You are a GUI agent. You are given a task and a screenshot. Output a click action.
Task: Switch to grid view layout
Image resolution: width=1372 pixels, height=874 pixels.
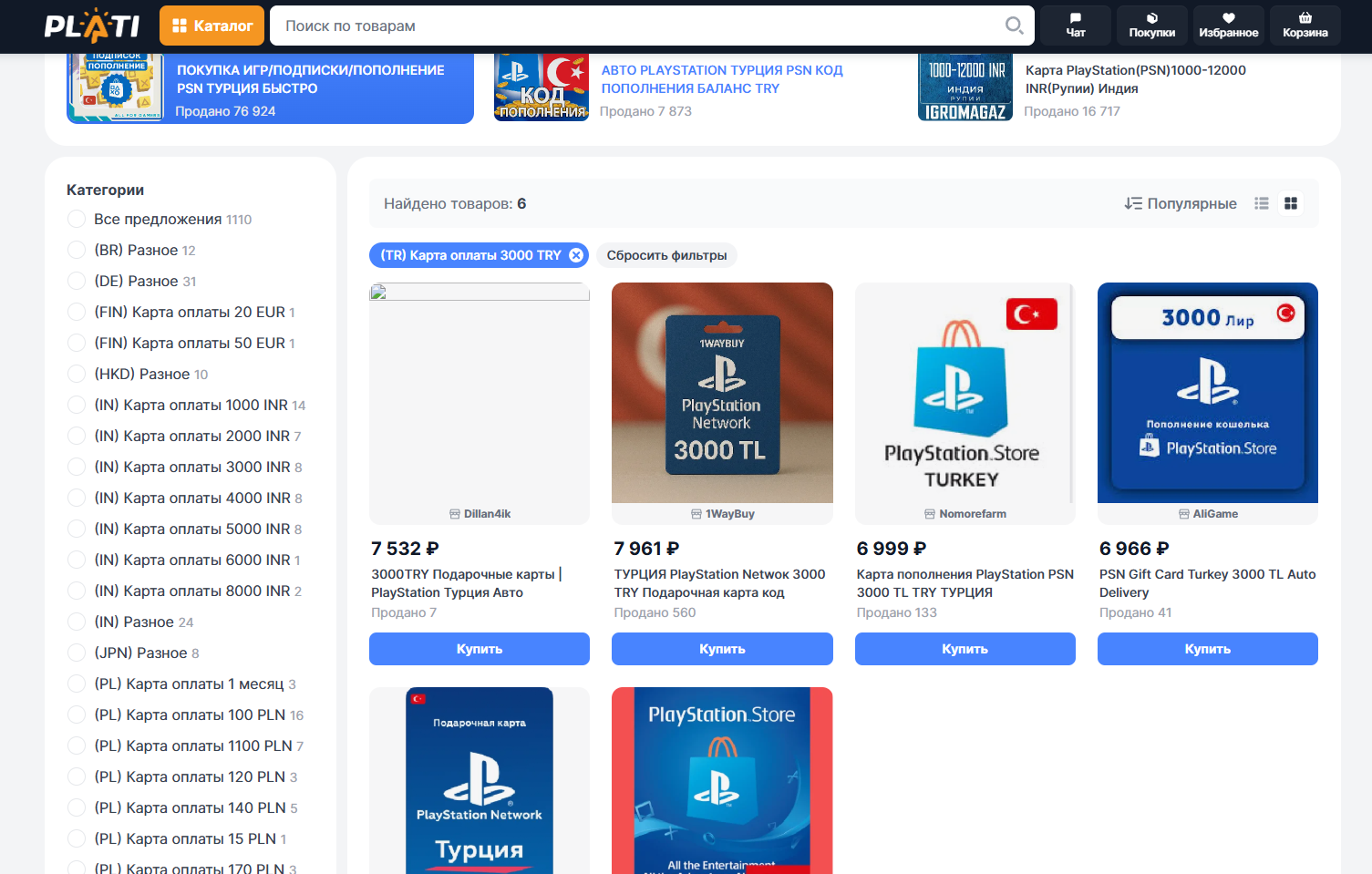tap(1291, 203)
